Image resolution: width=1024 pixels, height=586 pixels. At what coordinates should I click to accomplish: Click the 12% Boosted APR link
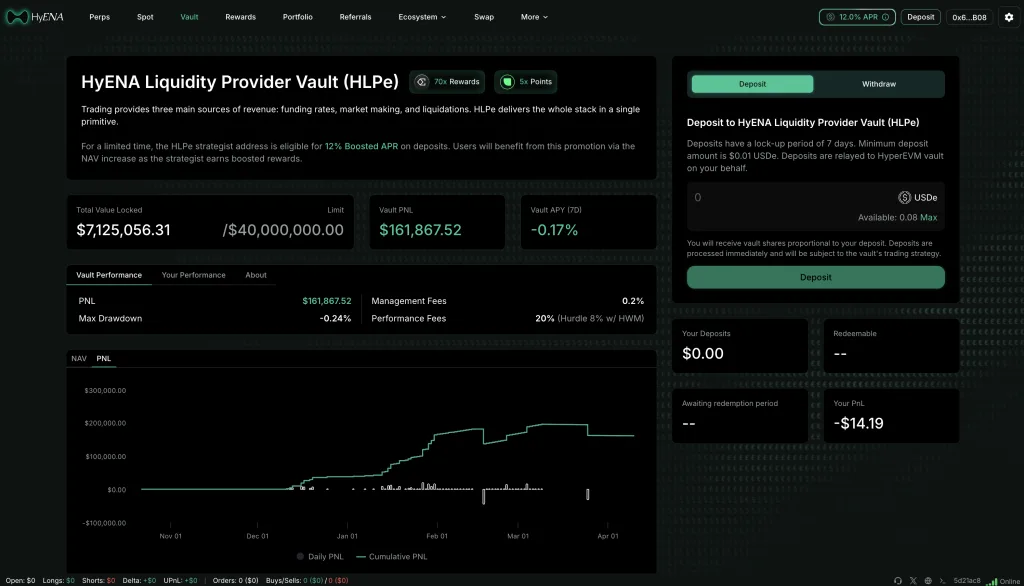coord(361,146)
